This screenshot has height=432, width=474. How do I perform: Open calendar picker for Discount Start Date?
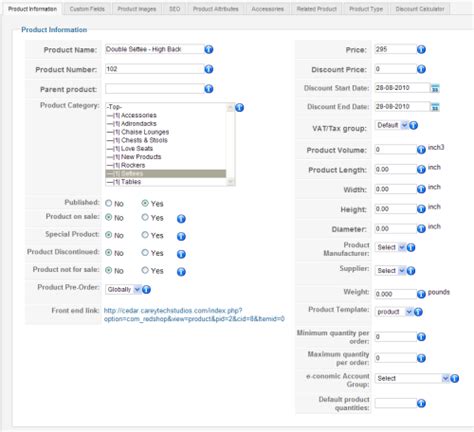[x=435, y=88]
